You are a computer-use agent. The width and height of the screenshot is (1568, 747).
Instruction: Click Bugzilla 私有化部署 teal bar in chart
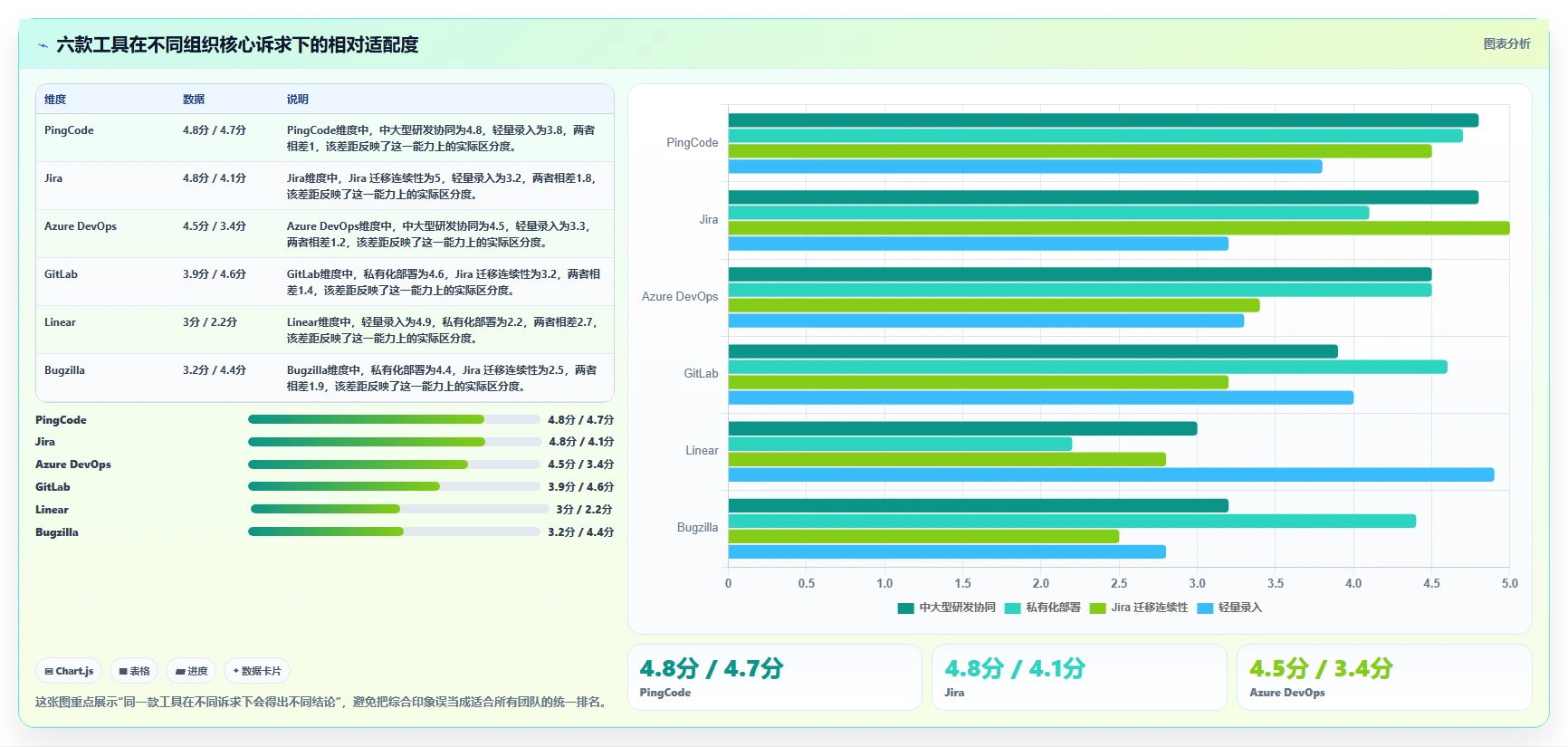1072,521
